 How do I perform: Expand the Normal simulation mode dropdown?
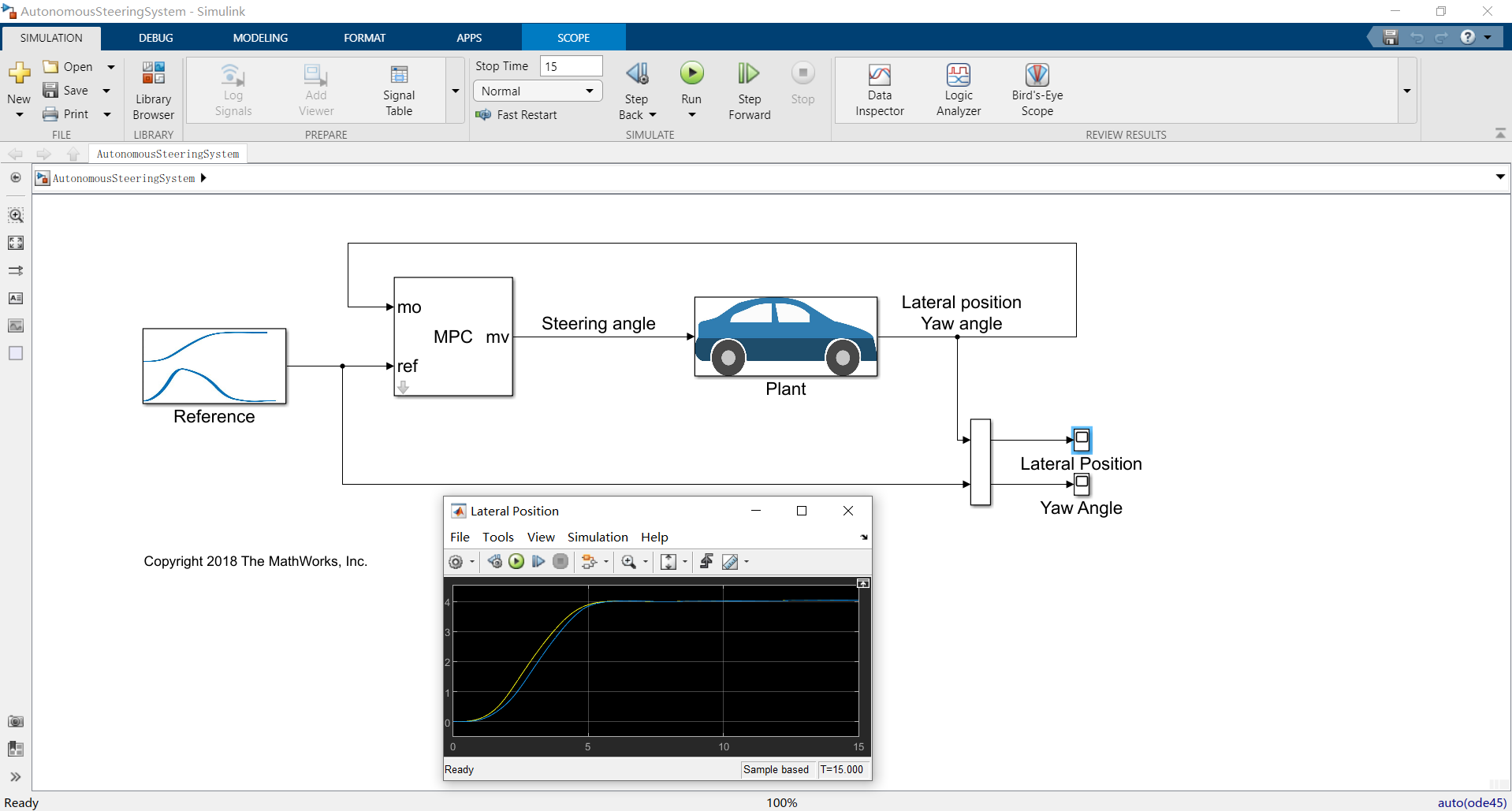[x=589, y=91]
